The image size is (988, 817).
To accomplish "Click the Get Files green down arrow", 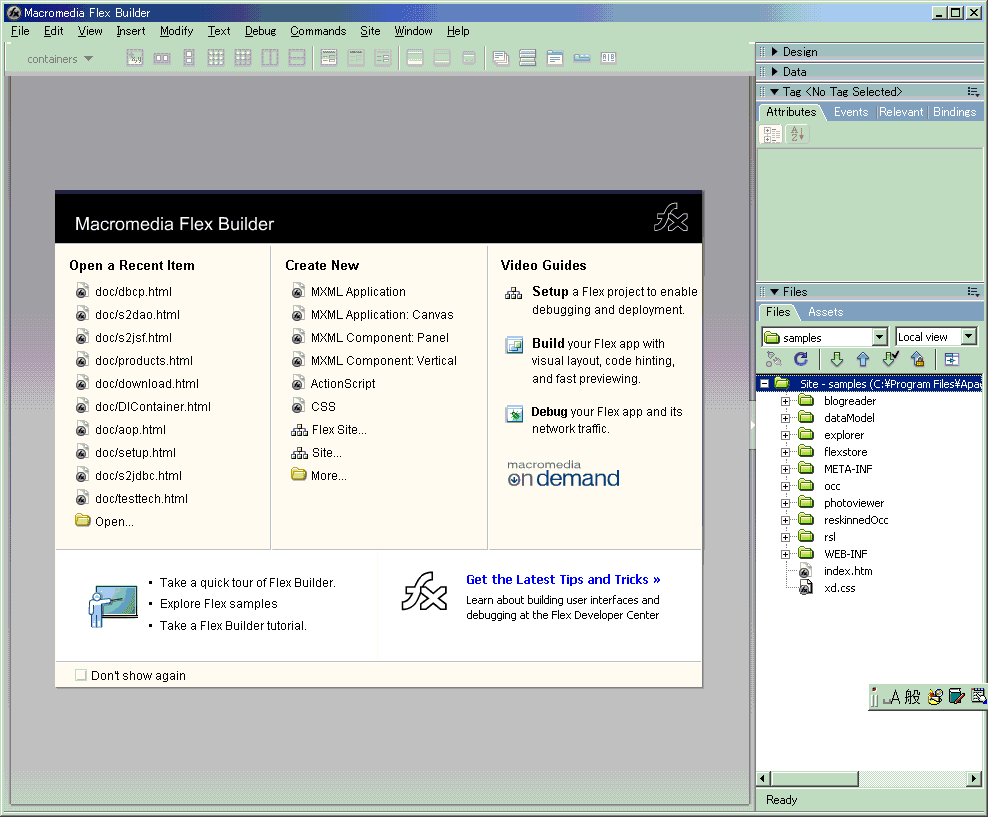I will click(x=837, y=359).
